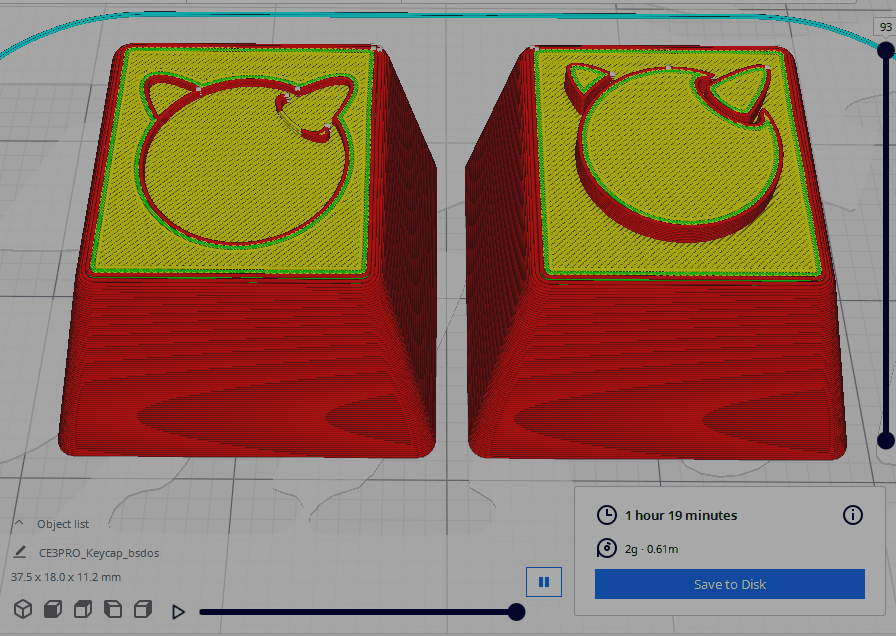Adjust the horizontal path slider handle
896x636 pixels.
(x=516, y=612)
